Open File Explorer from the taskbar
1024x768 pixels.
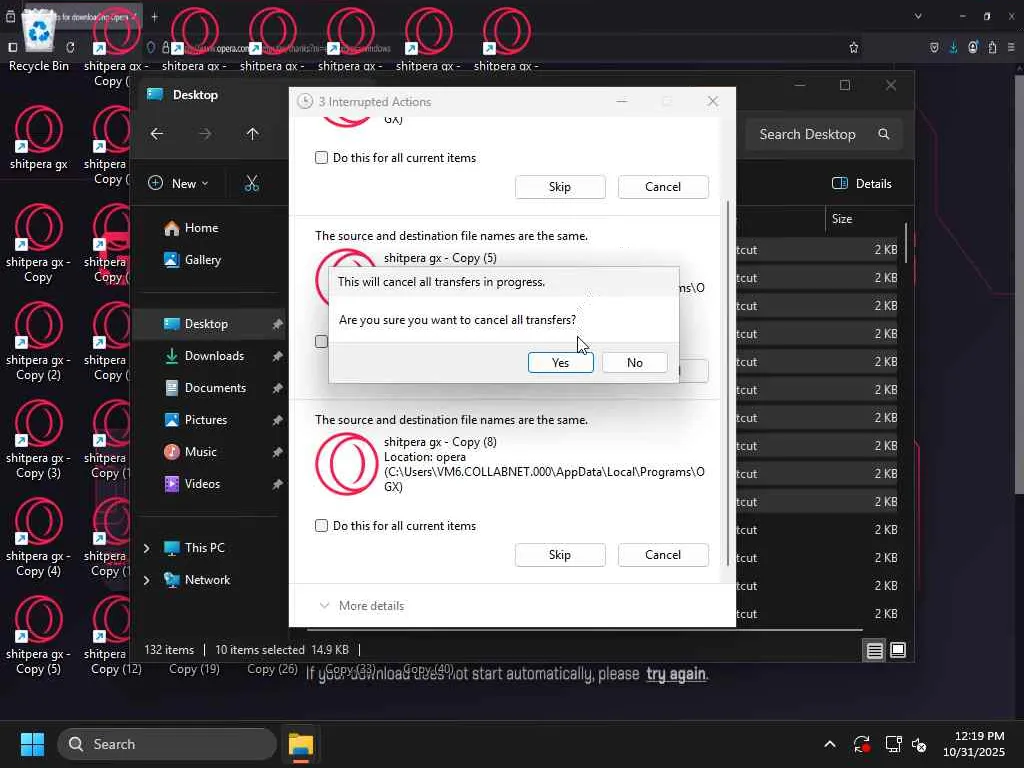pyautogui.click(x=301, y=744)
